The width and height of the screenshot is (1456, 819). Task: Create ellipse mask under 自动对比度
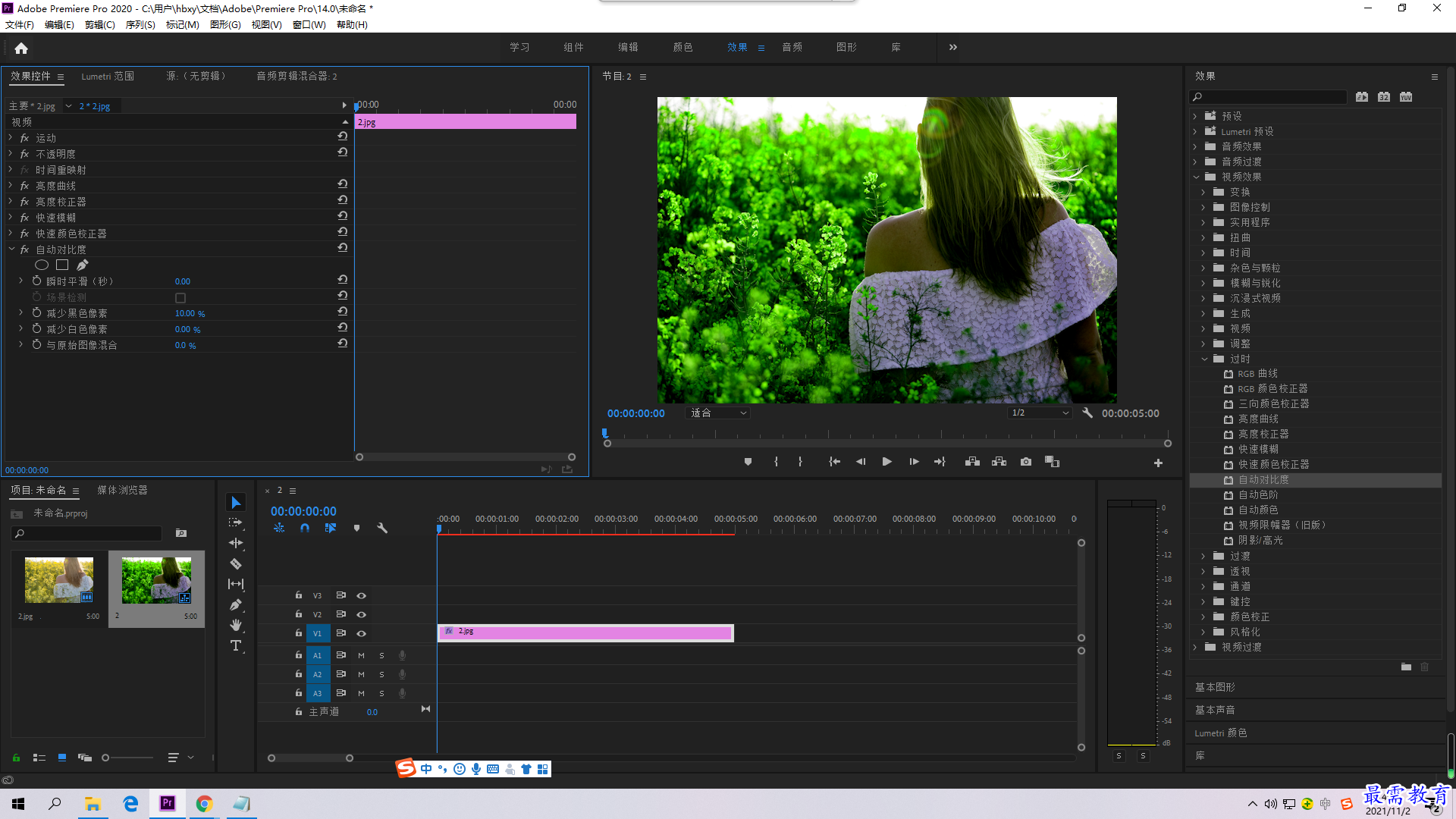tap(42, 265)
